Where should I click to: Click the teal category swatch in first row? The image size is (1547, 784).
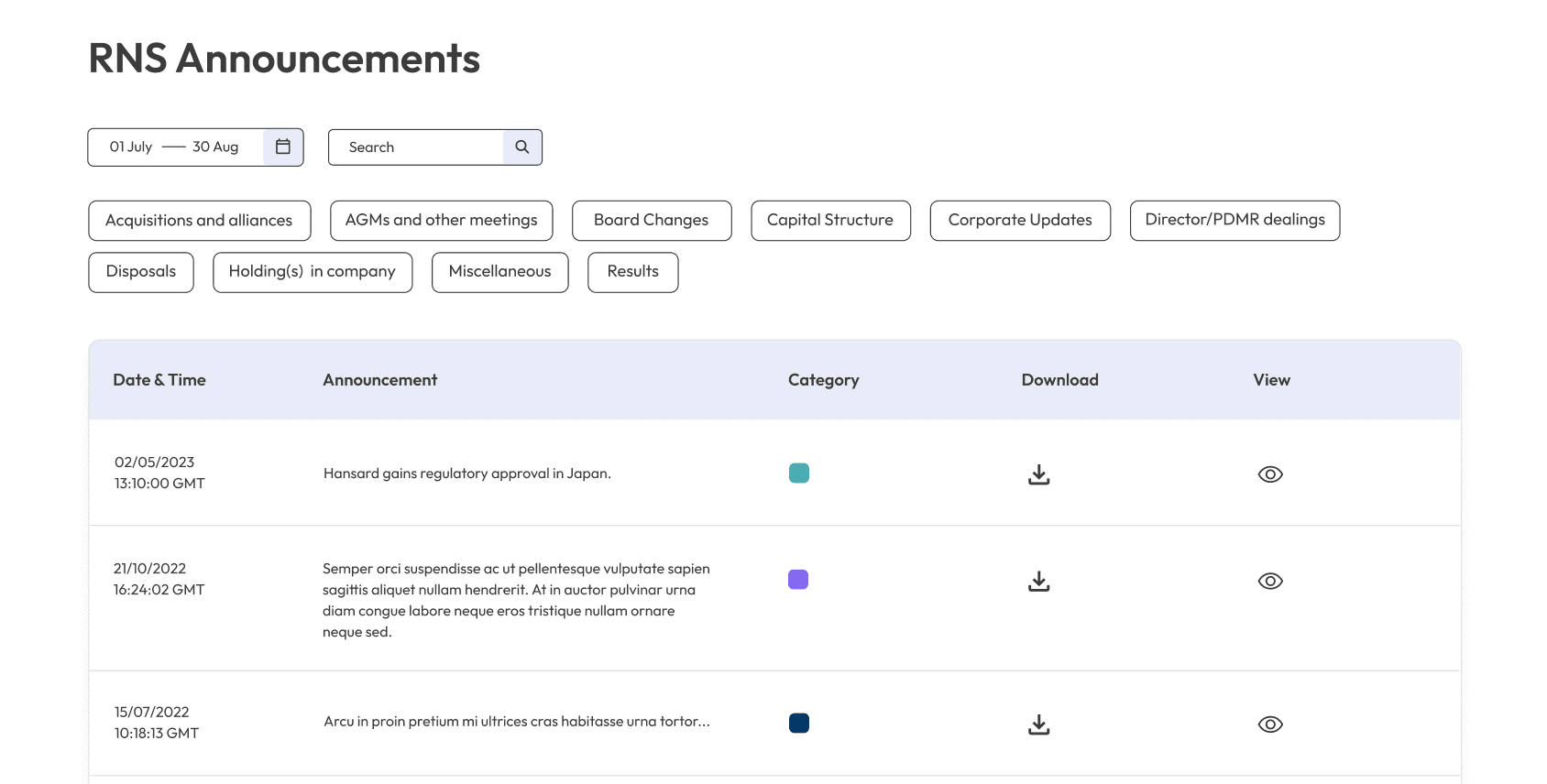799,474
